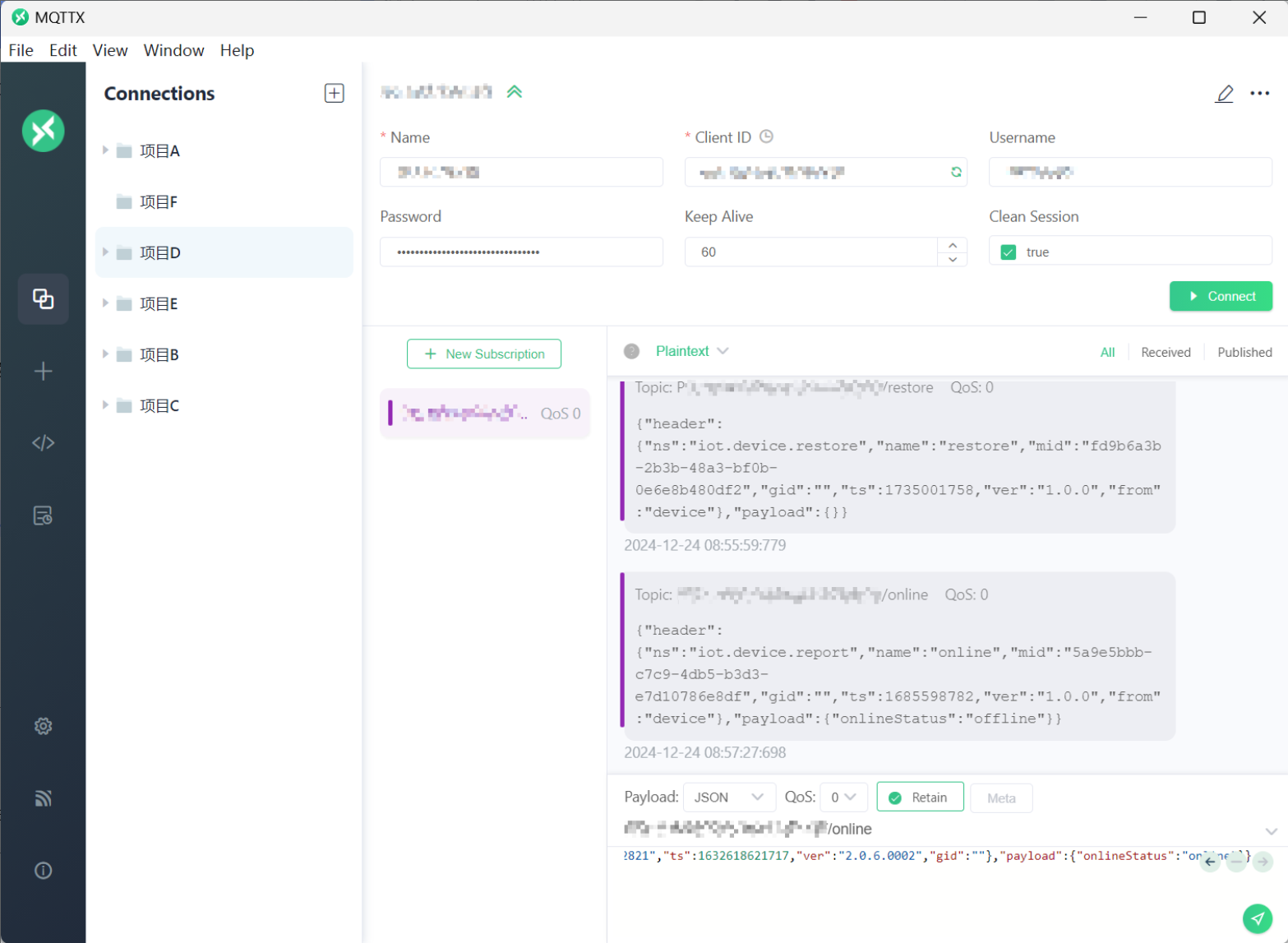Image resolution: width=1288 pixels, height=943 pixels.
Task: Open the Payload JSON dropdown
Action: (729, 797)
